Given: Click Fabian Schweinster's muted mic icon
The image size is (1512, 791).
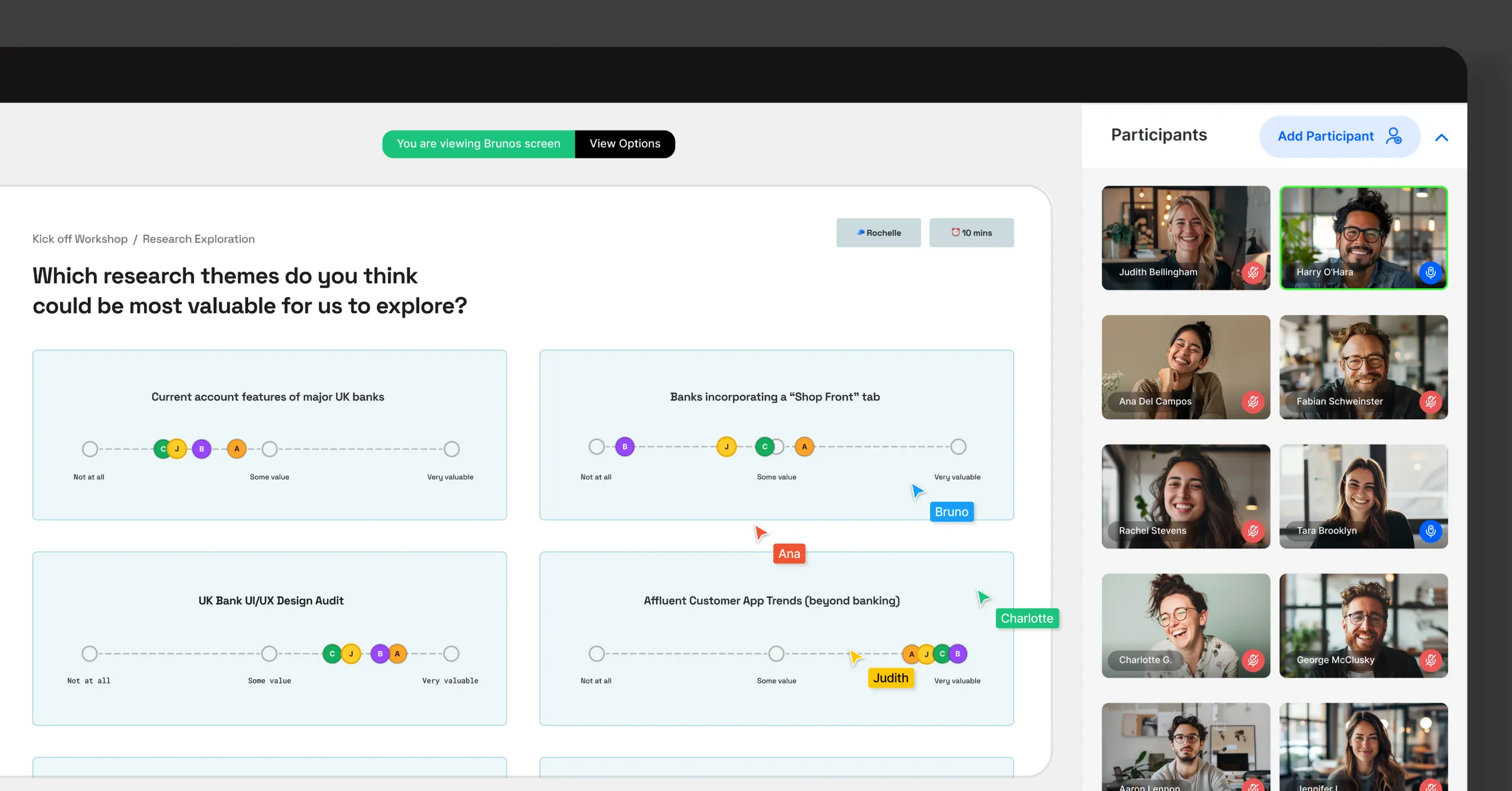Looking at the screenshot, I should 1430,402.
